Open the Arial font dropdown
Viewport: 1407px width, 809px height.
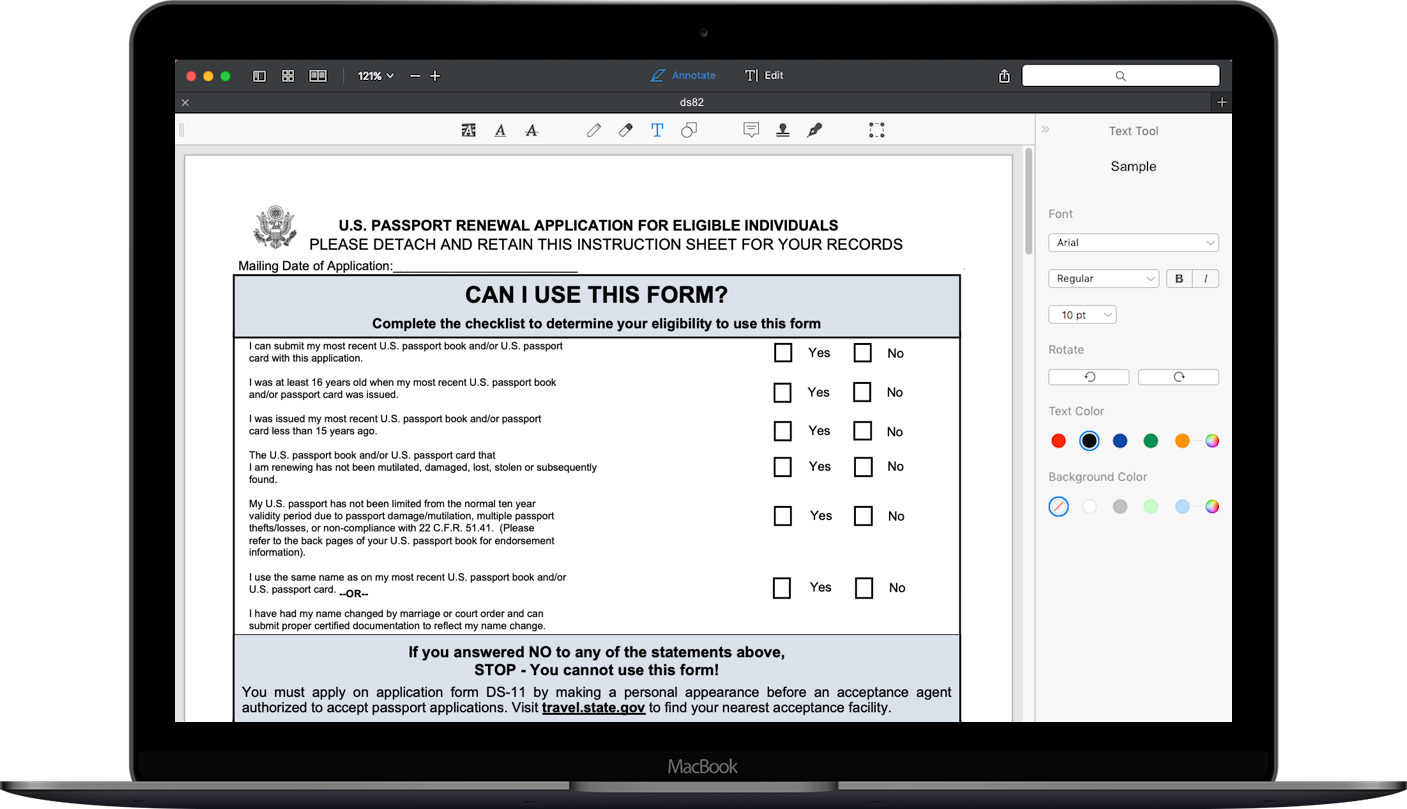tap(1133, 242)
